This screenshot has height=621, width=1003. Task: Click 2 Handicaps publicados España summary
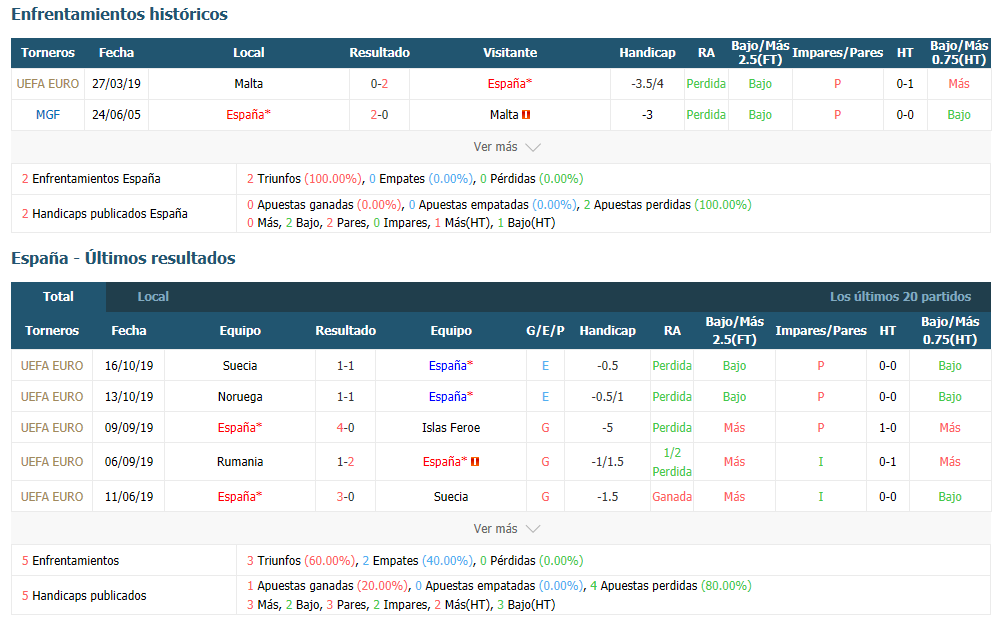tap(105, 214)
